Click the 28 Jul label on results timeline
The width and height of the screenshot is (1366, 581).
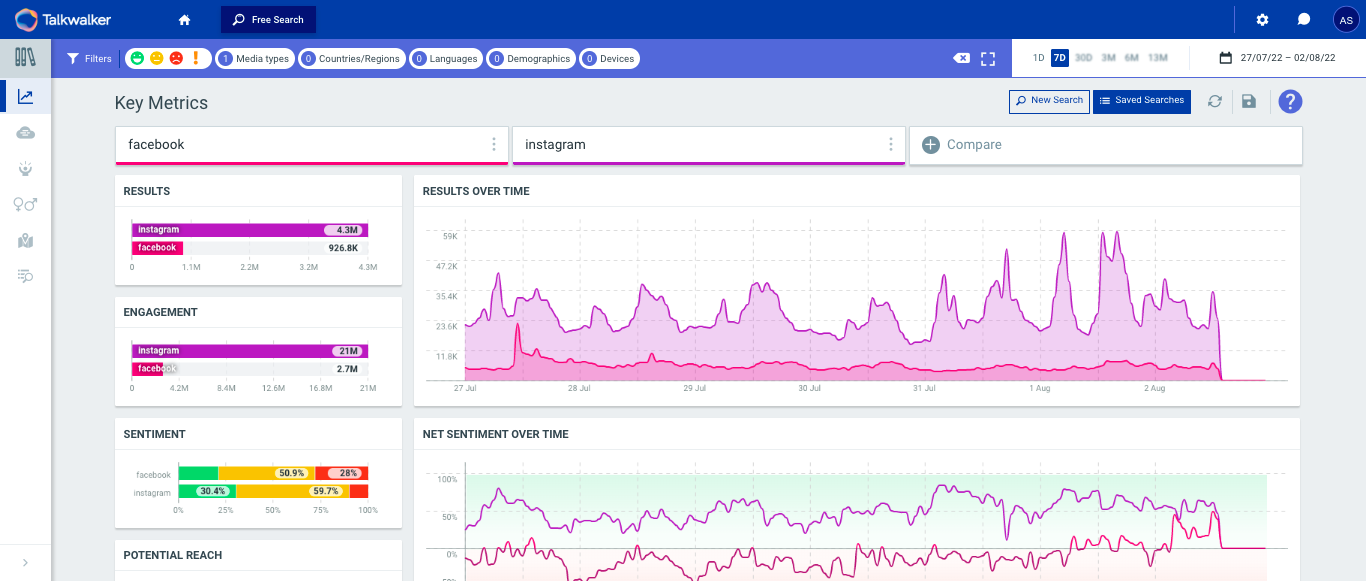click(579, 388)
